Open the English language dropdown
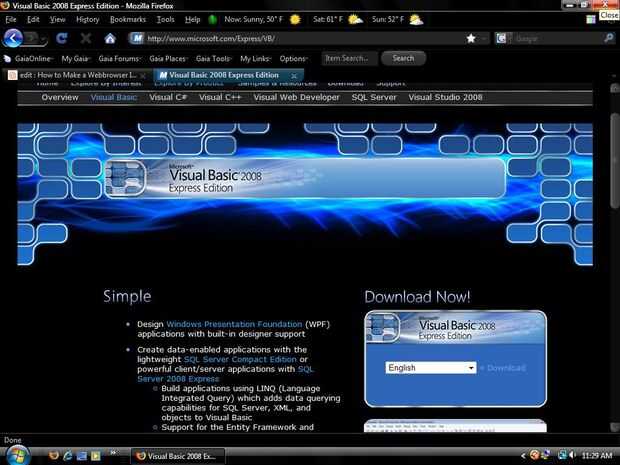The width and height of the screenshot is (620, 465). pos(431,368)
